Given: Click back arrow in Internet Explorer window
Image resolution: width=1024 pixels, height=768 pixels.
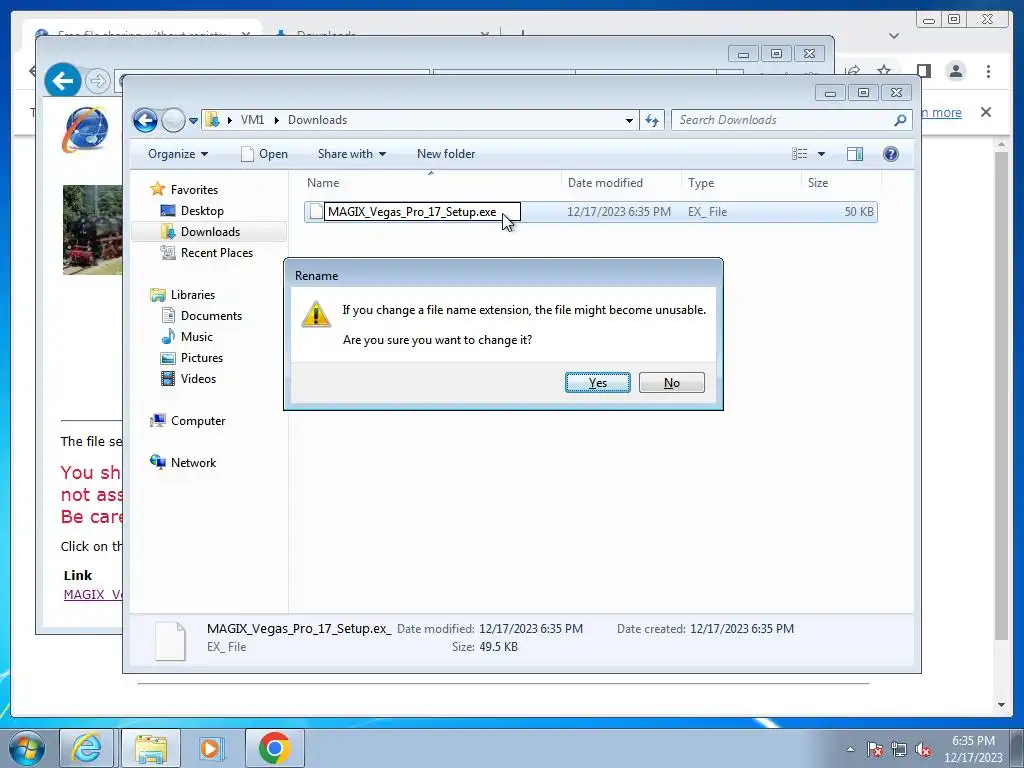Looking at the screenshot, I should pos(63,81).
